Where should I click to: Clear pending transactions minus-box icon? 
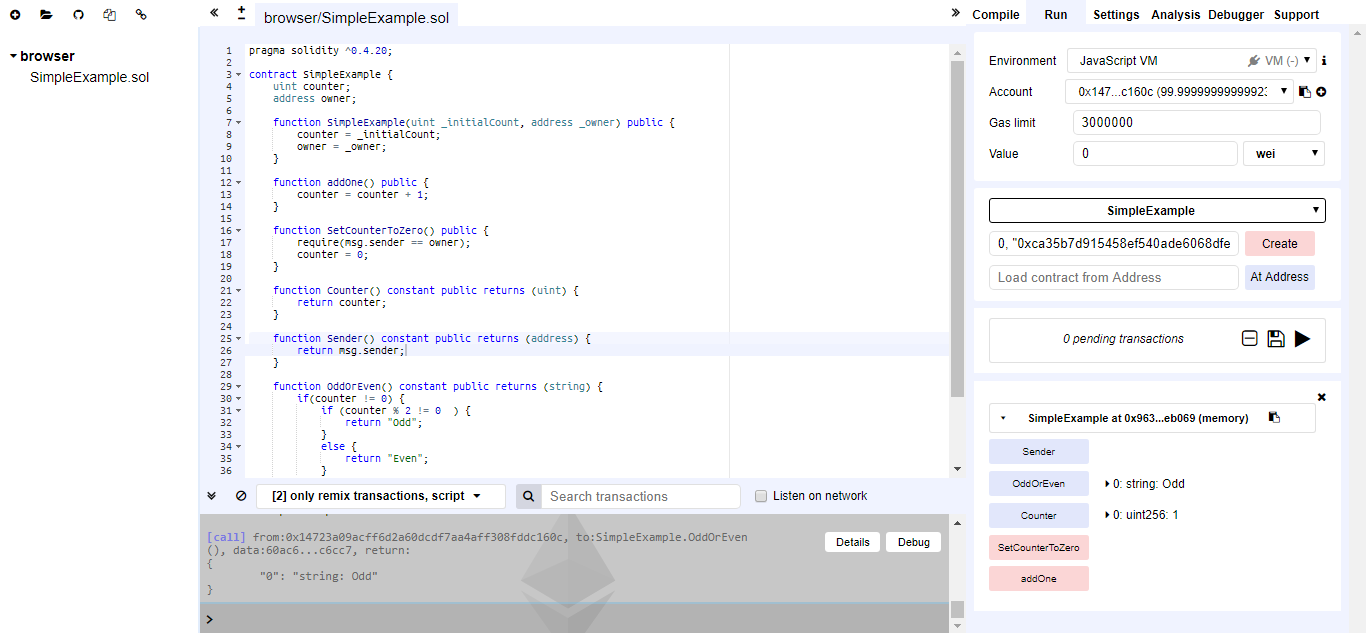coord(1250,339)
